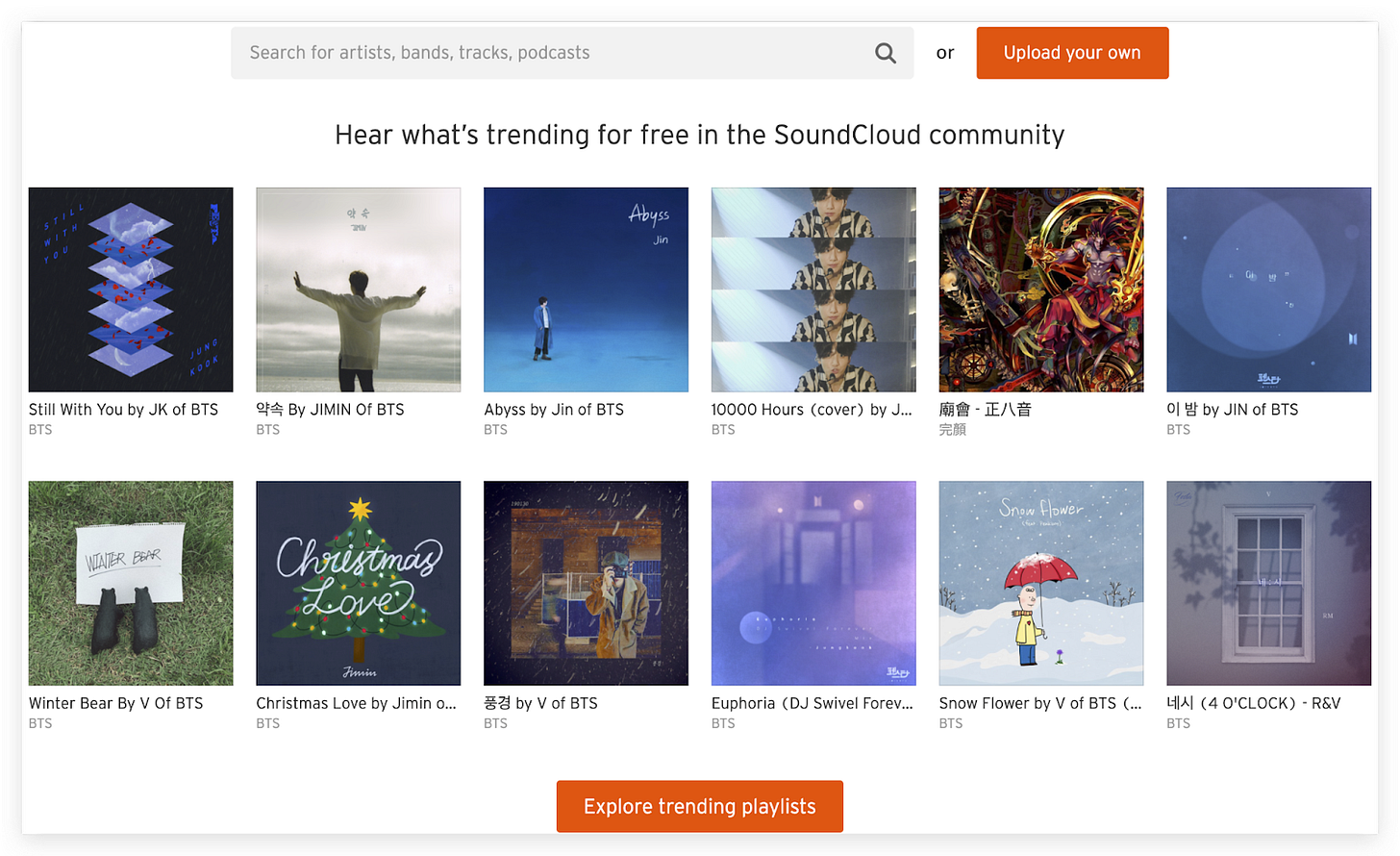Open the 10000 Hours cover artwork
The height and width of the screenshot is (856, 1400).
[x=813, y=290]
